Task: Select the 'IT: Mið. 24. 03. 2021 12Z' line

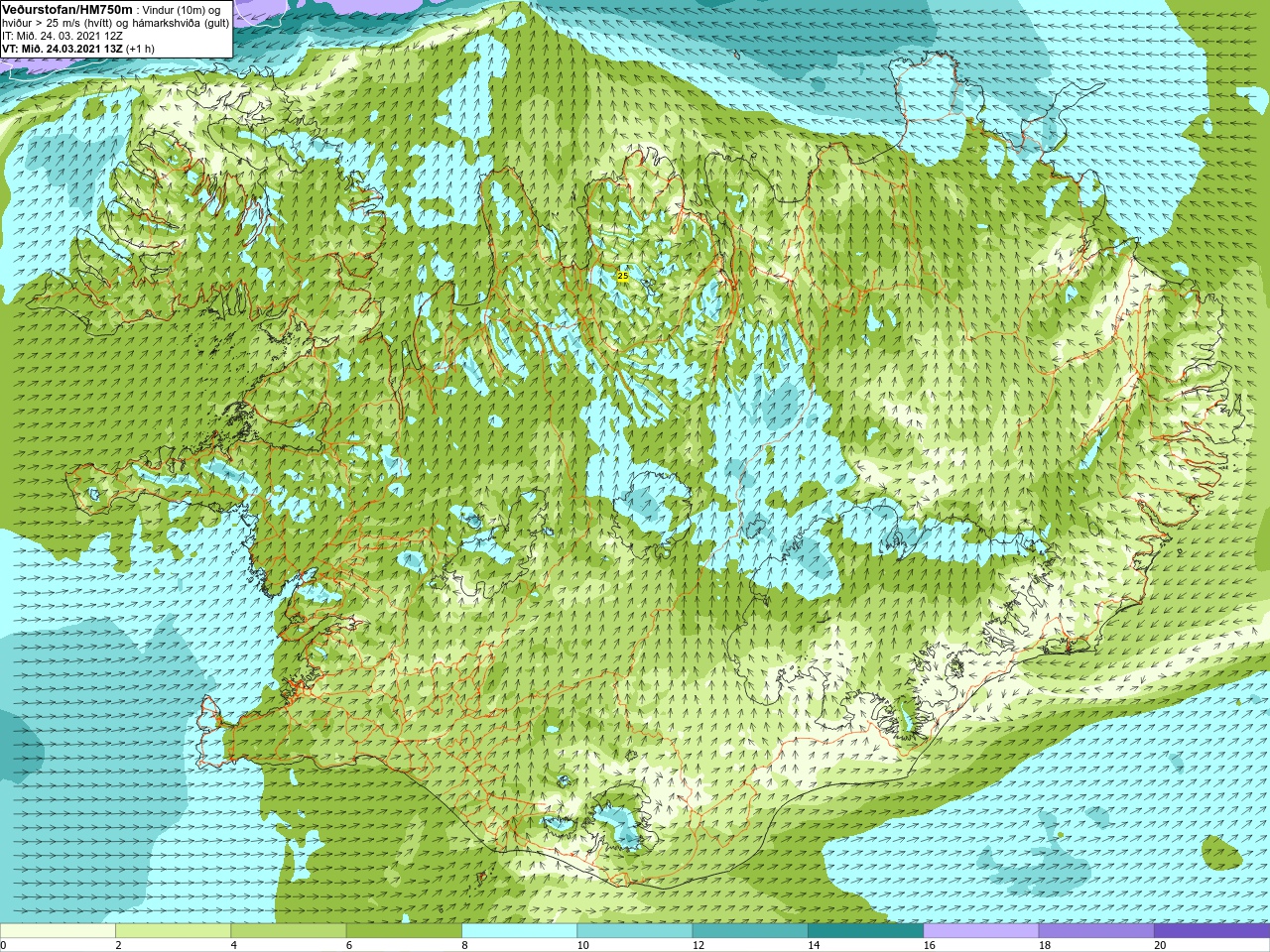Action: pos(63,36)
